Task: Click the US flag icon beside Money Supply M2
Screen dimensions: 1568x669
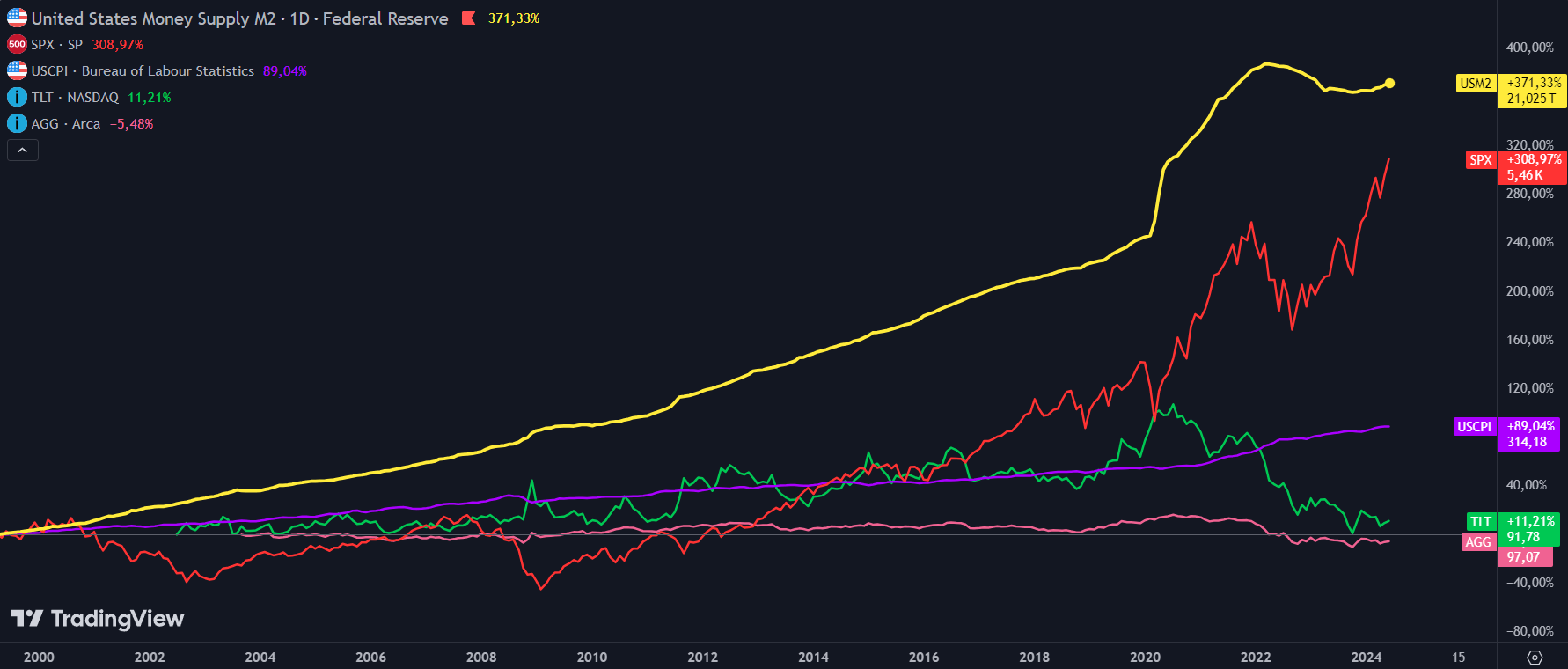Action: 17,18
